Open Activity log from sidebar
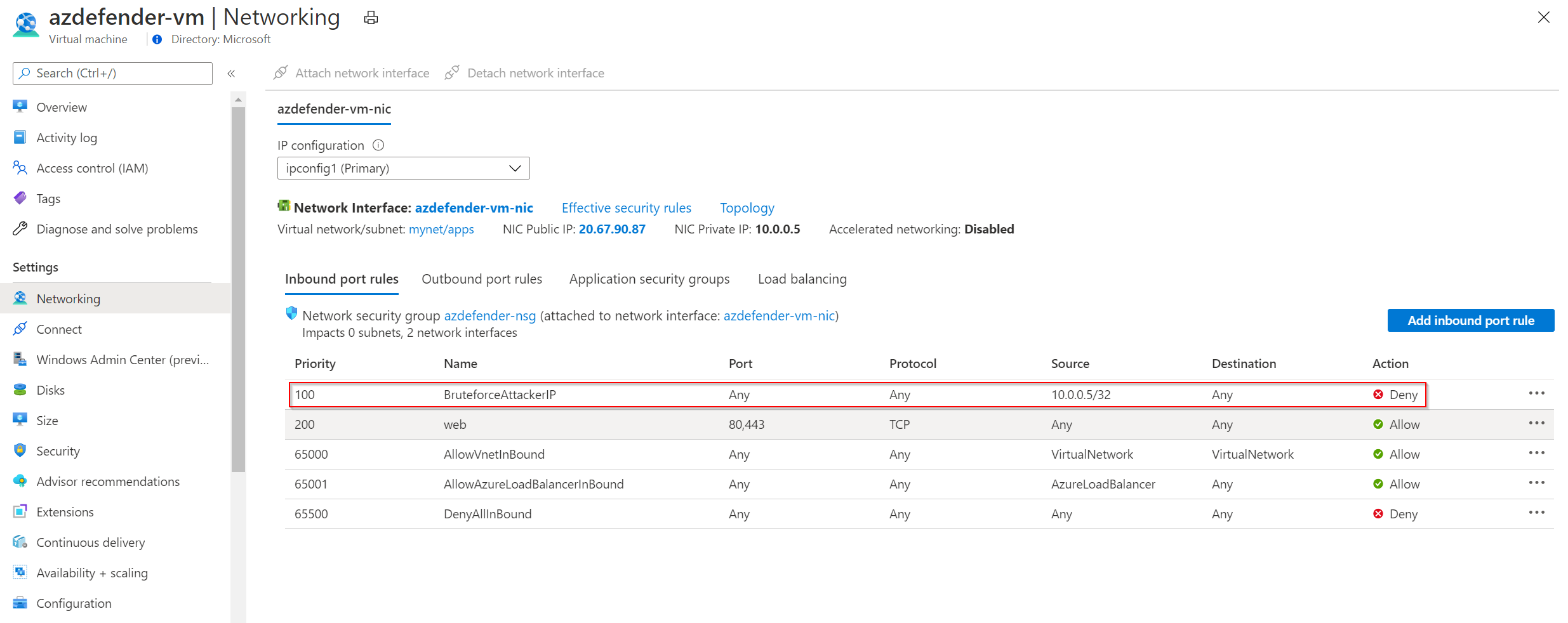Screen dimensions: 1568x623 pyautogui.click(x=67, y=138)
